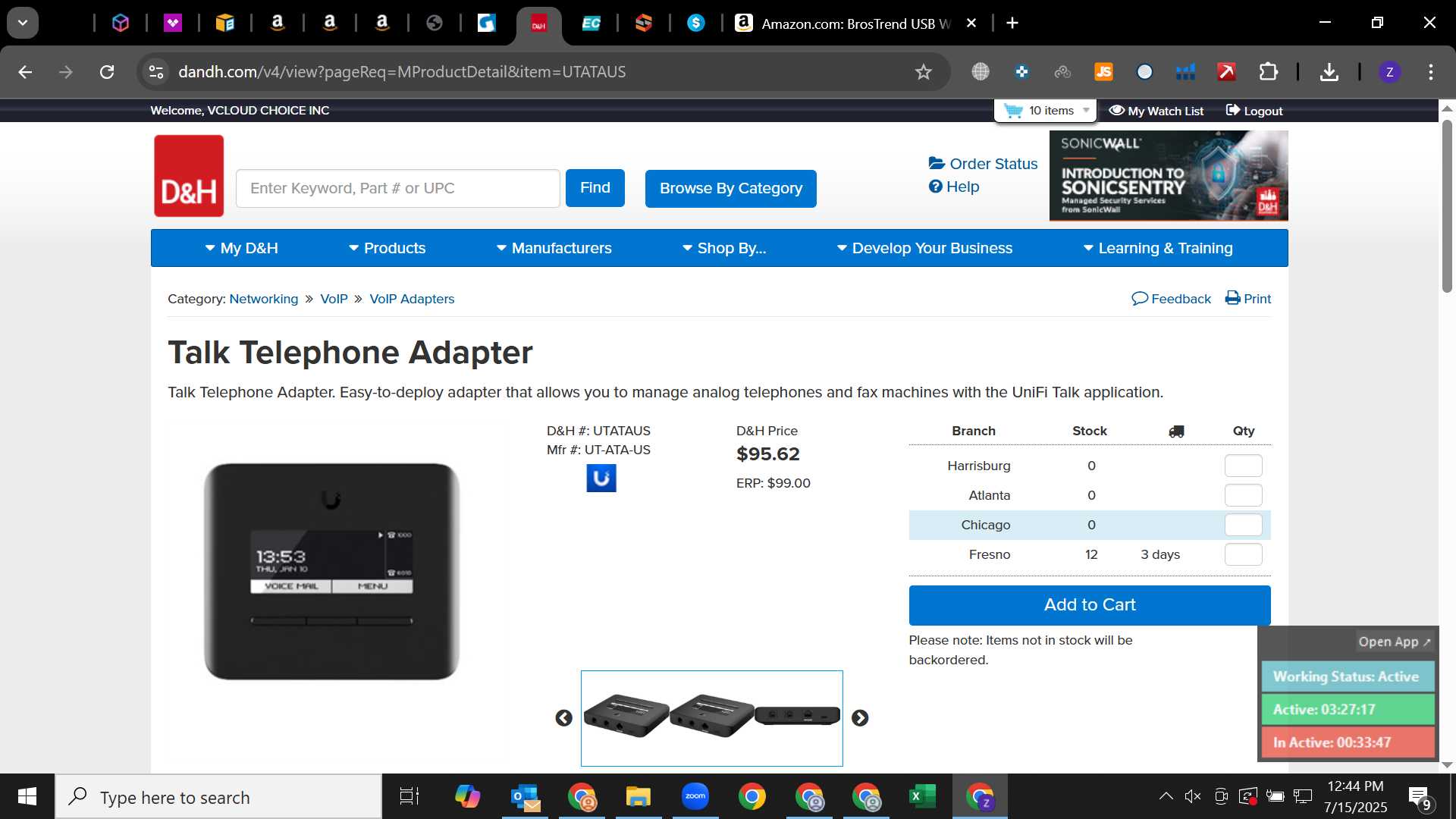Open the browser Extensions menu

click(1268, 72)
